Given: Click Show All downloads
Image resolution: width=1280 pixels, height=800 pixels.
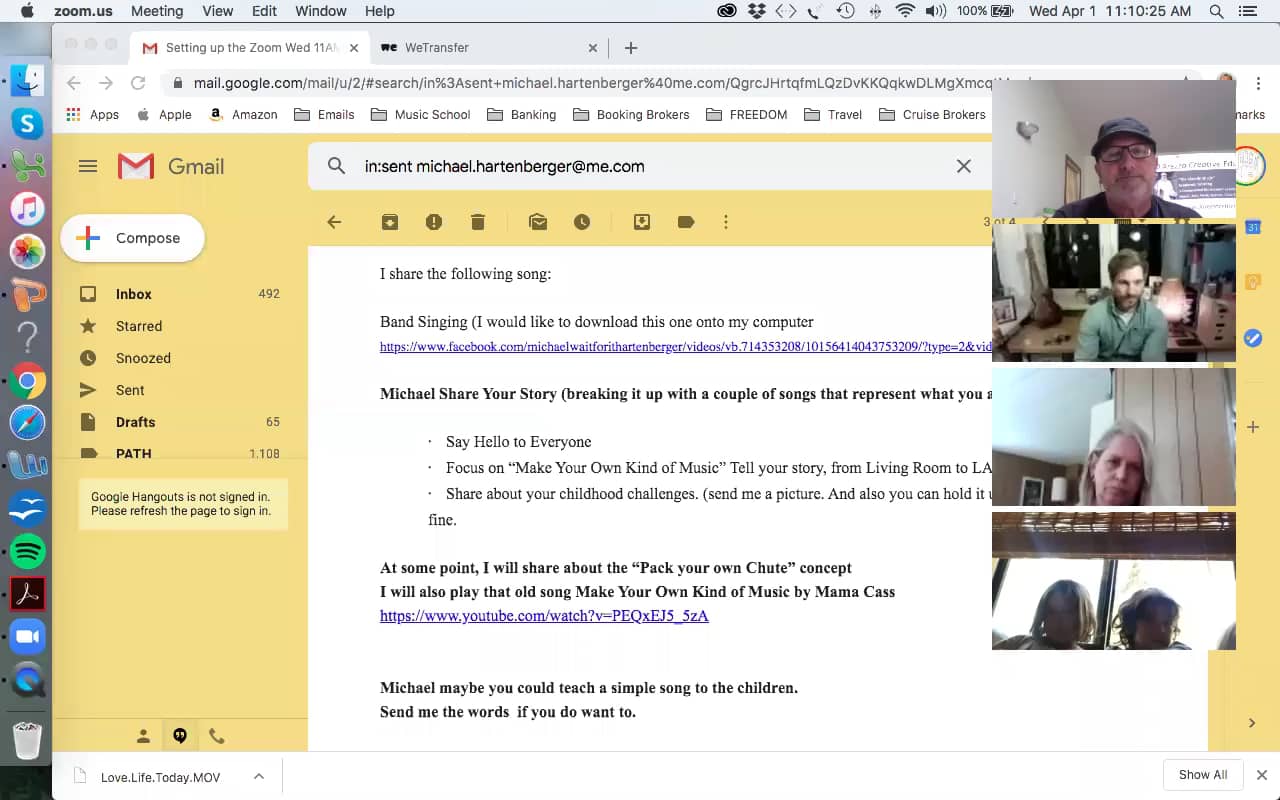Looking at the screenshot, I should click(1203, 775).
